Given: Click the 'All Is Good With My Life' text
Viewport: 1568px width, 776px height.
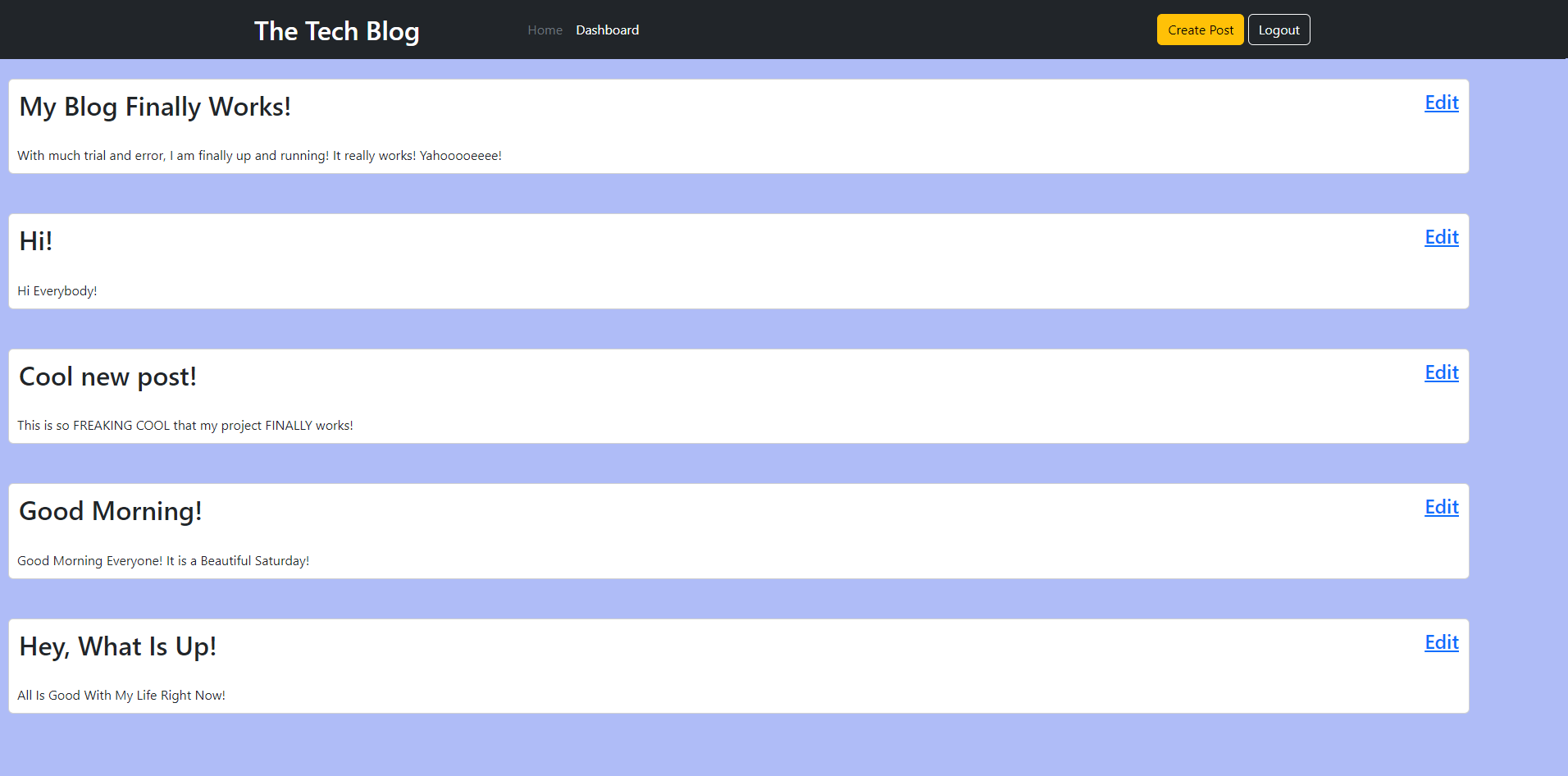Looking at the screenshot, I should tap(121, 695).
